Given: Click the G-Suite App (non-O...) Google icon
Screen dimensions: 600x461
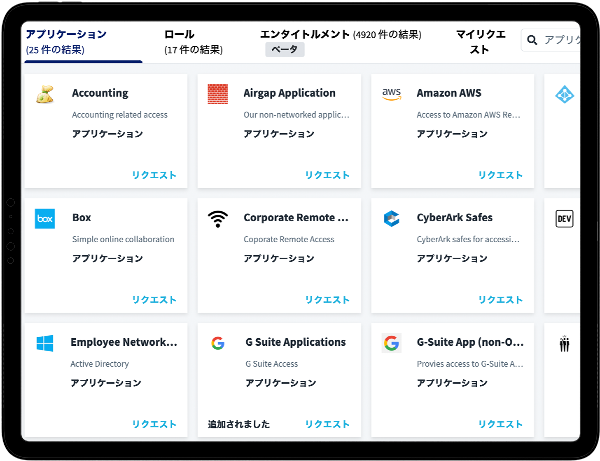Looking at the screenshot, I should (x=391, y=343).
